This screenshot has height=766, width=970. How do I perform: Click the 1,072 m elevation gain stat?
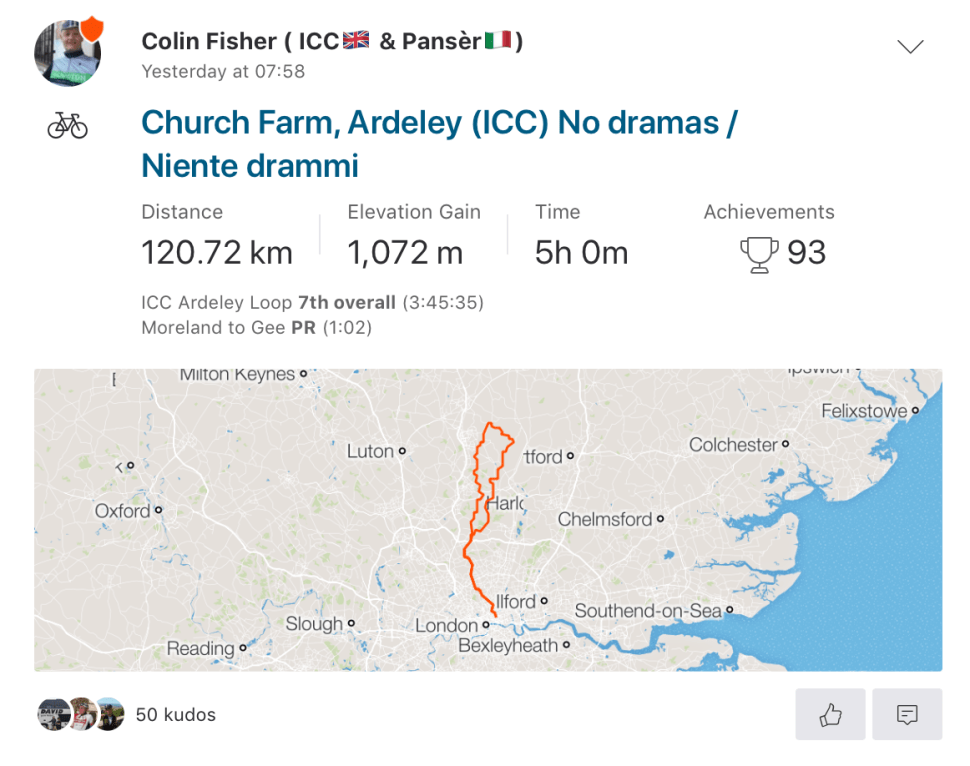point(405,253)
